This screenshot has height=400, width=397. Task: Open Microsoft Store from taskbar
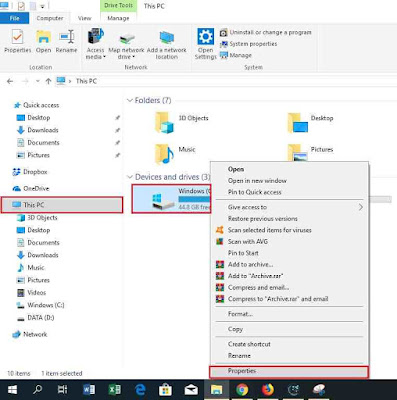click(x=165, y=390)
